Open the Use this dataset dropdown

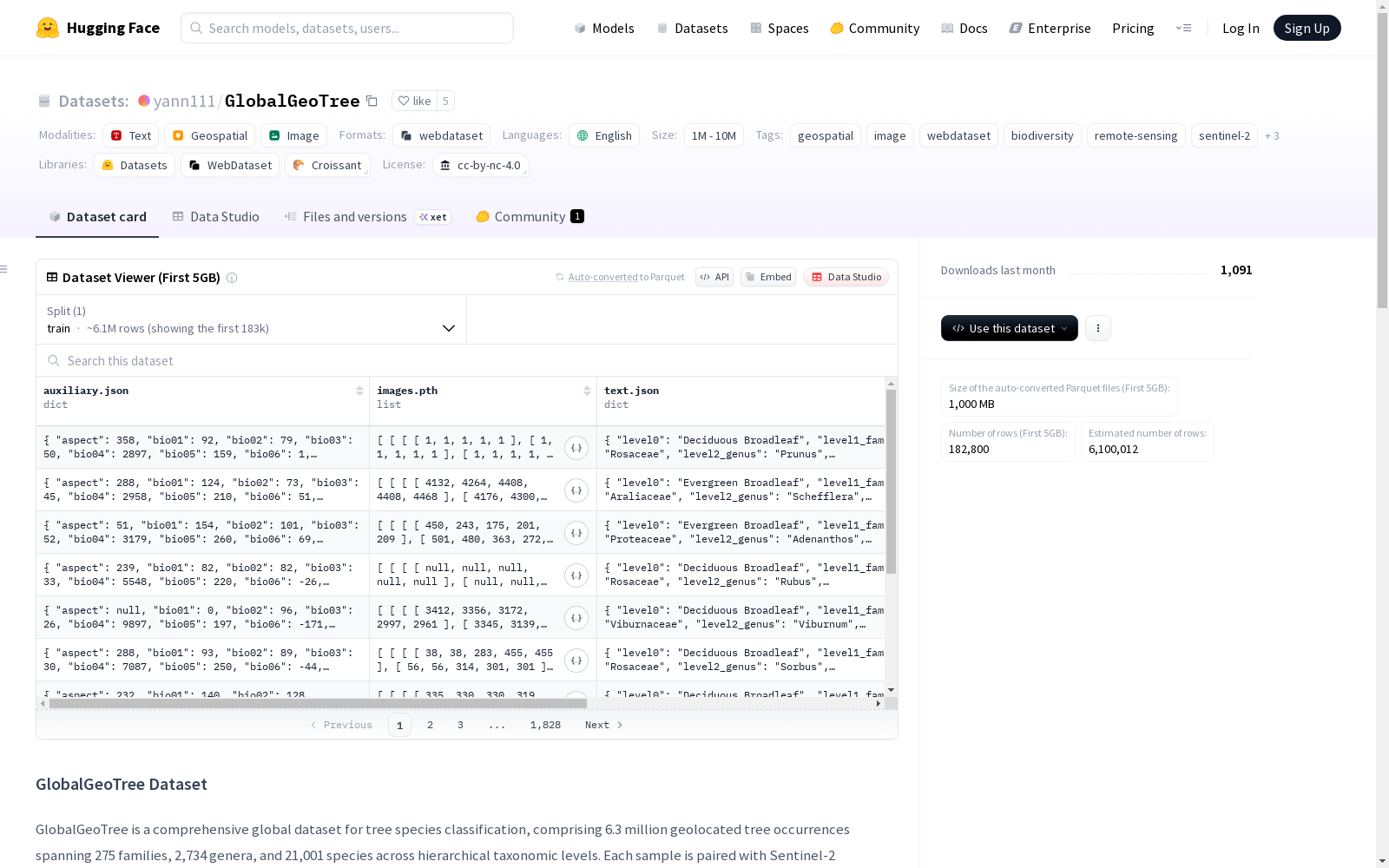click(x=1010, y=328)
